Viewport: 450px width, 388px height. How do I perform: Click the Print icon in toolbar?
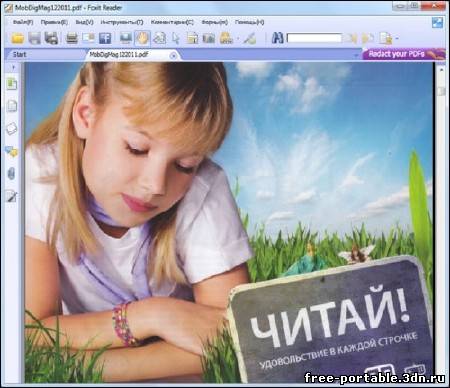72,38
